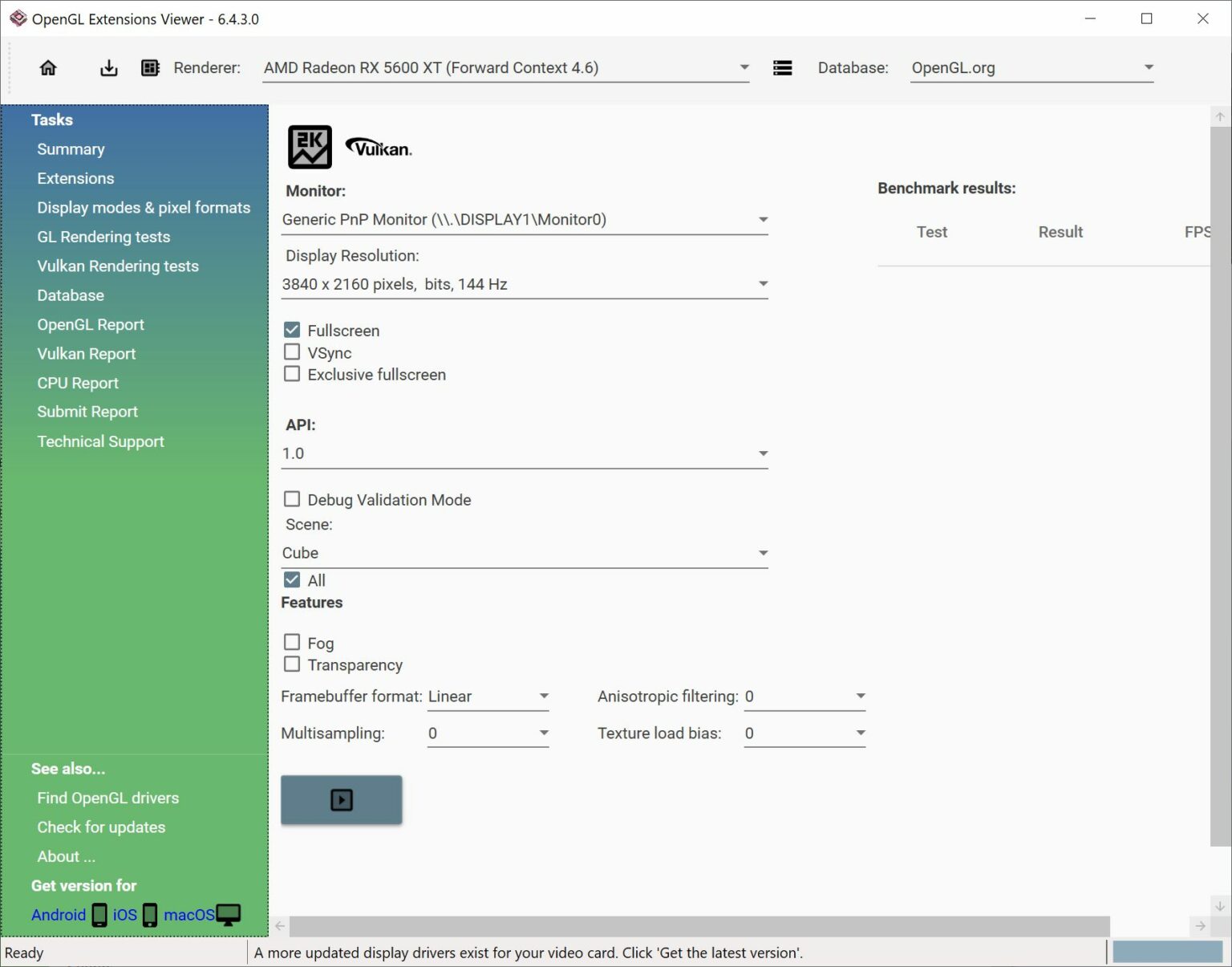Open Technical Support
Viewport: 1232px width, 967px height.
tap(100, 441)
